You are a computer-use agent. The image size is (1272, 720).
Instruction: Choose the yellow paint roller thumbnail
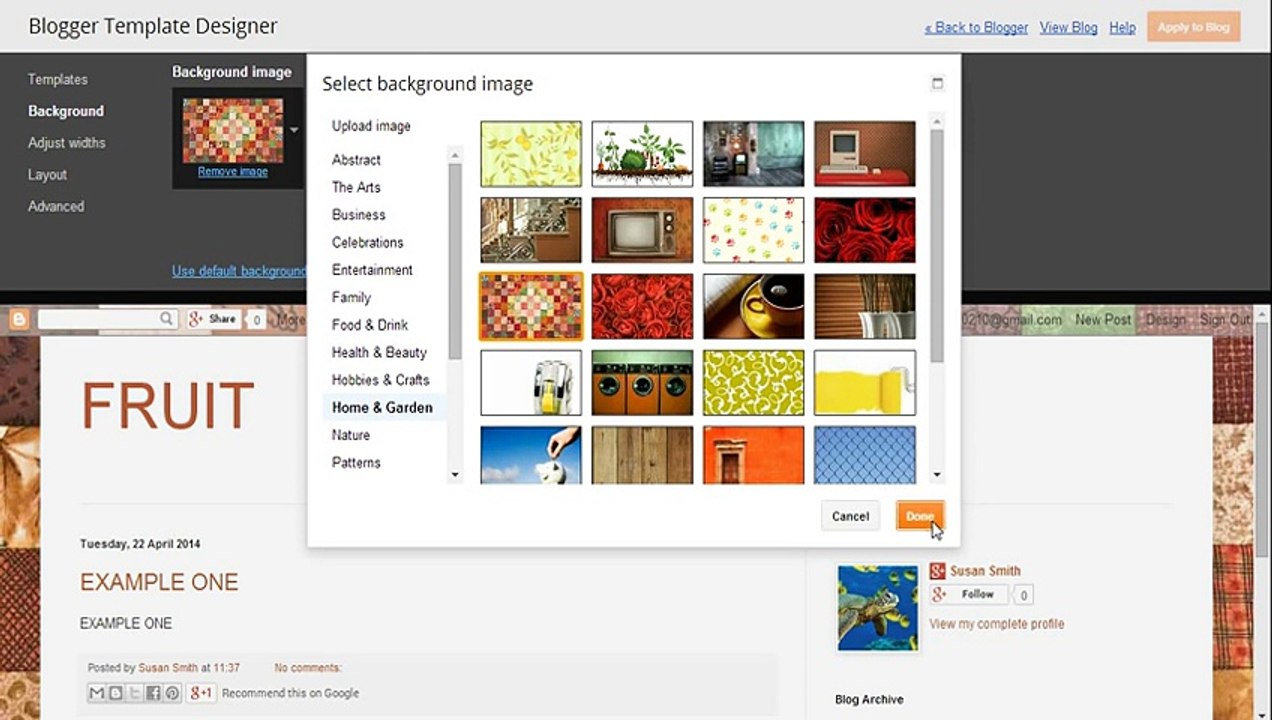click(865, 382)
